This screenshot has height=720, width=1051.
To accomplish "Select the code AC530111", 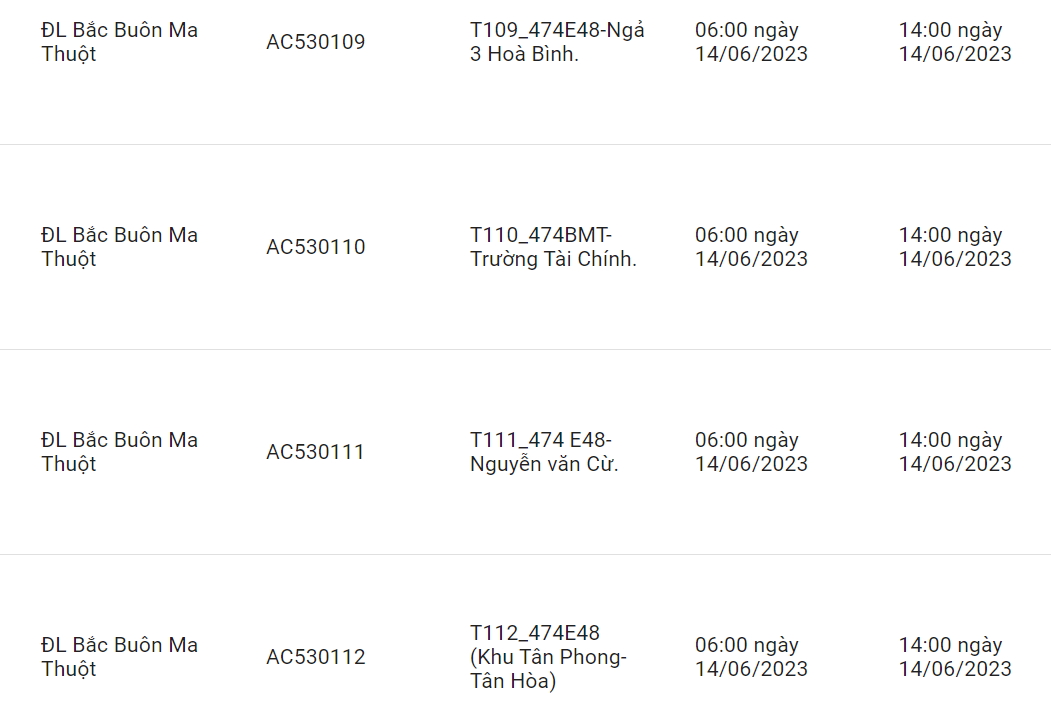I will pyautogui.click(x=315, y=452).
